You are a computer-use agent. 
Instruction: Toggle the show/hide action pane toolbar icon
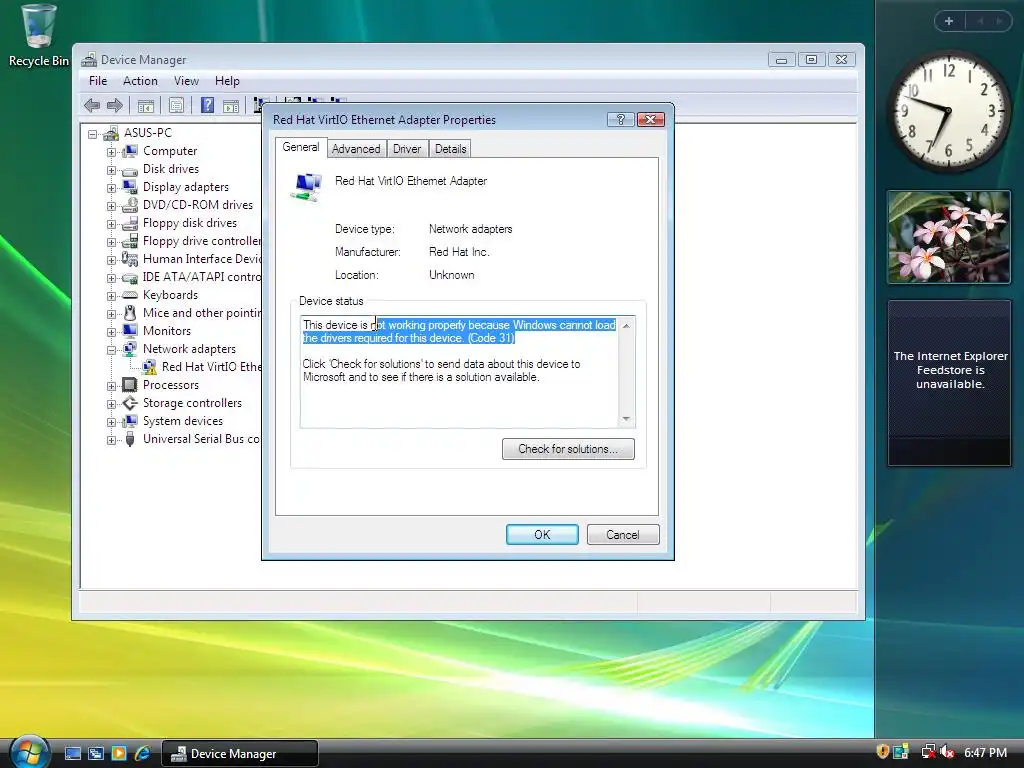tap(231, 105)
